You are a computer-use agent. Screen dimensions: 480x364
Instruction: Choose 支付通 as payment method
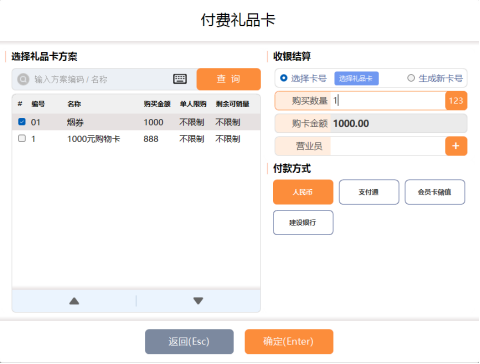coord(369,192)
